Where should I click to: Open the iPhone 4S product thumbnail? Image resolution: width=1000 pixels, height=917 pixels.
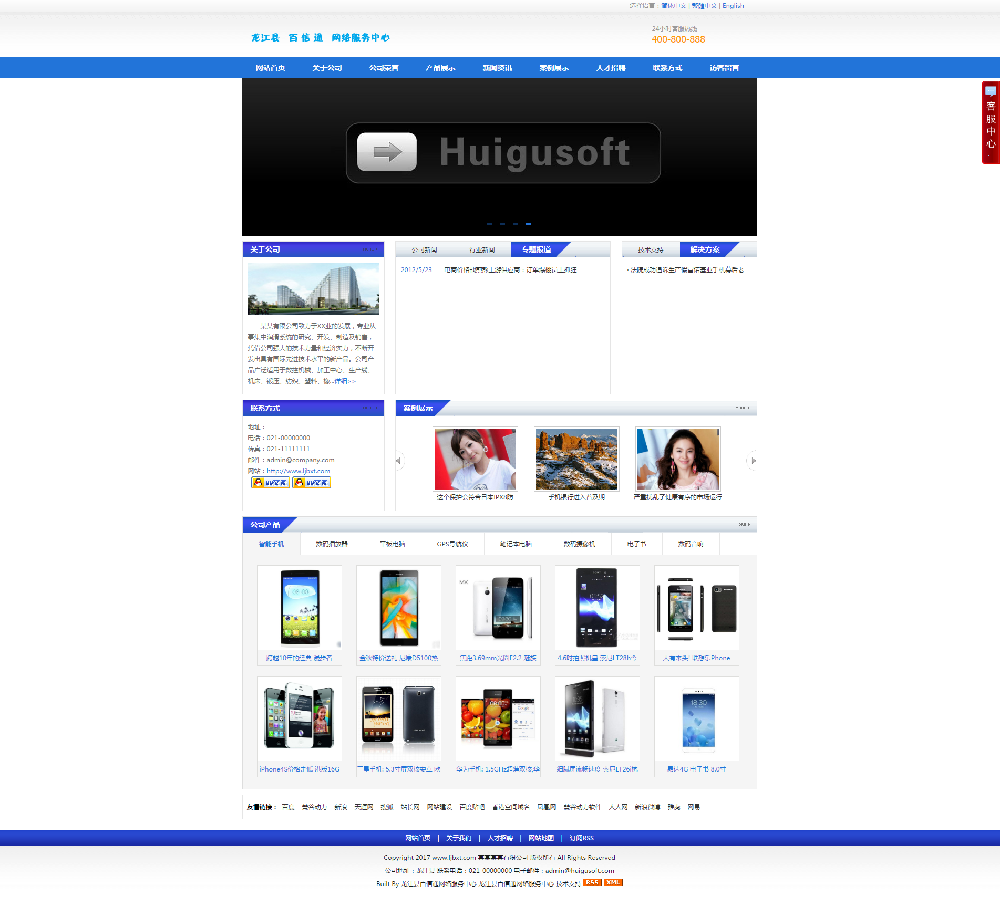(300, 718)
